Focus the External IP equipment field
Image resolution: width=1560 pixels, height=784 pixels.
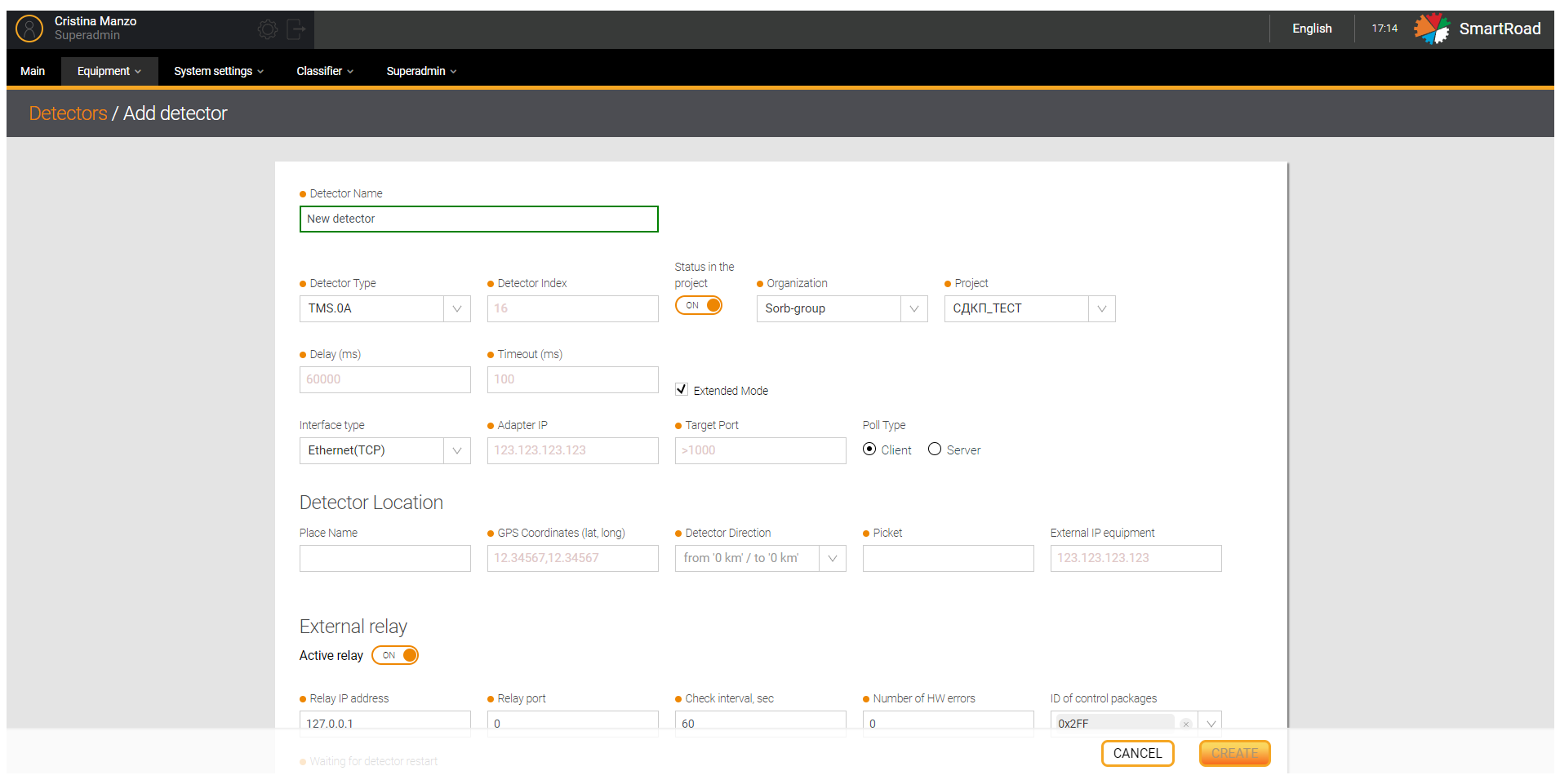point(1136,558)
